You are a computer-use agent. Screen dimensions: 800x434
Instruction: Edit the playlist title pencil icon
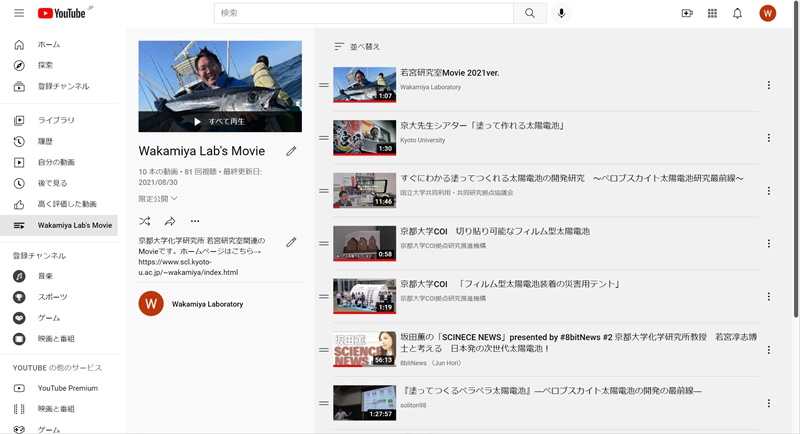(x=291, y=151)
